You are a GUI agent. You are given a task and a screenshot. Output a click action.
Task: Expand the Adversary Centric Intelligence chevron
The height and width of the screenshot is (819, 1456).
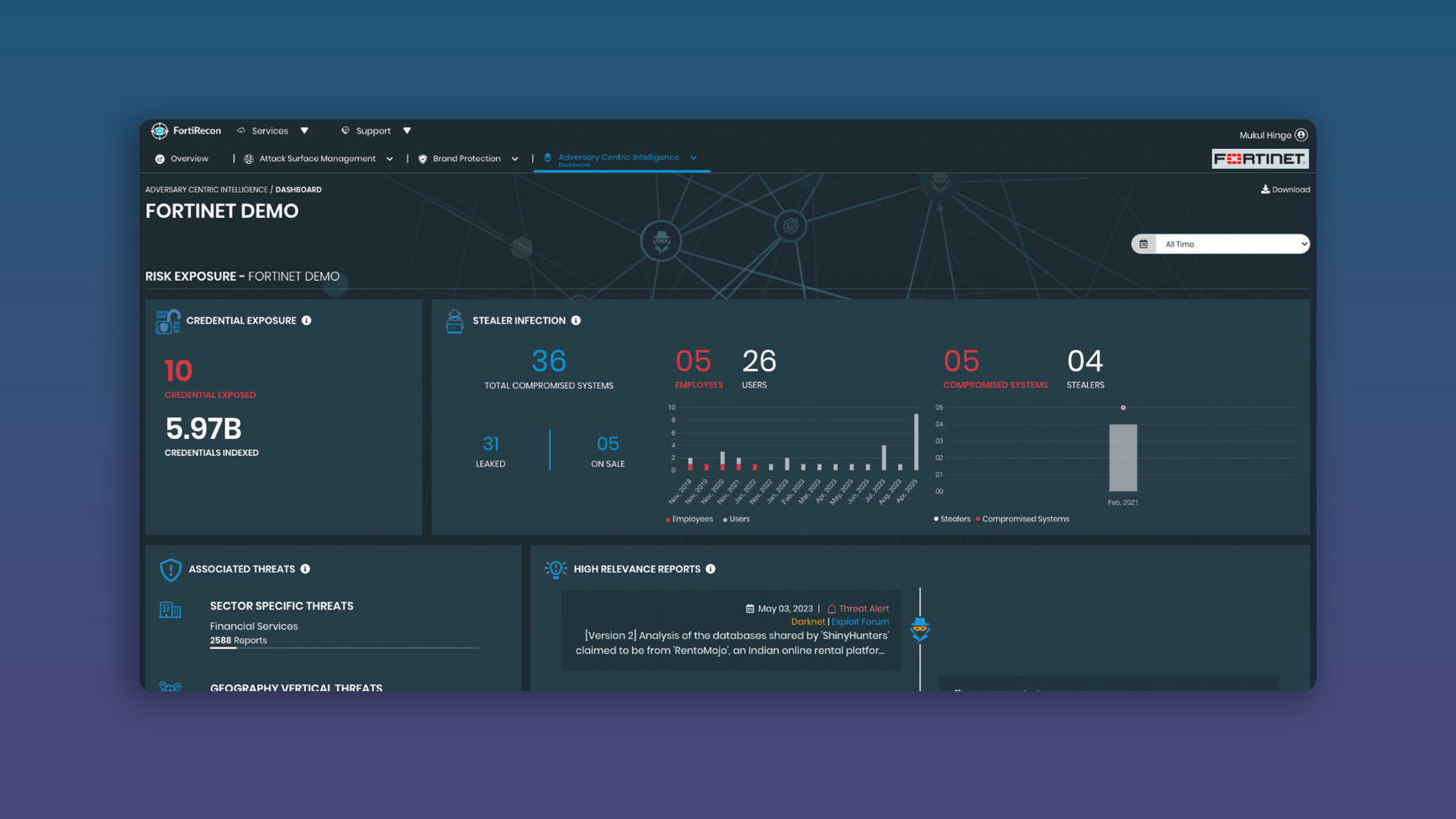click(694, 157)
